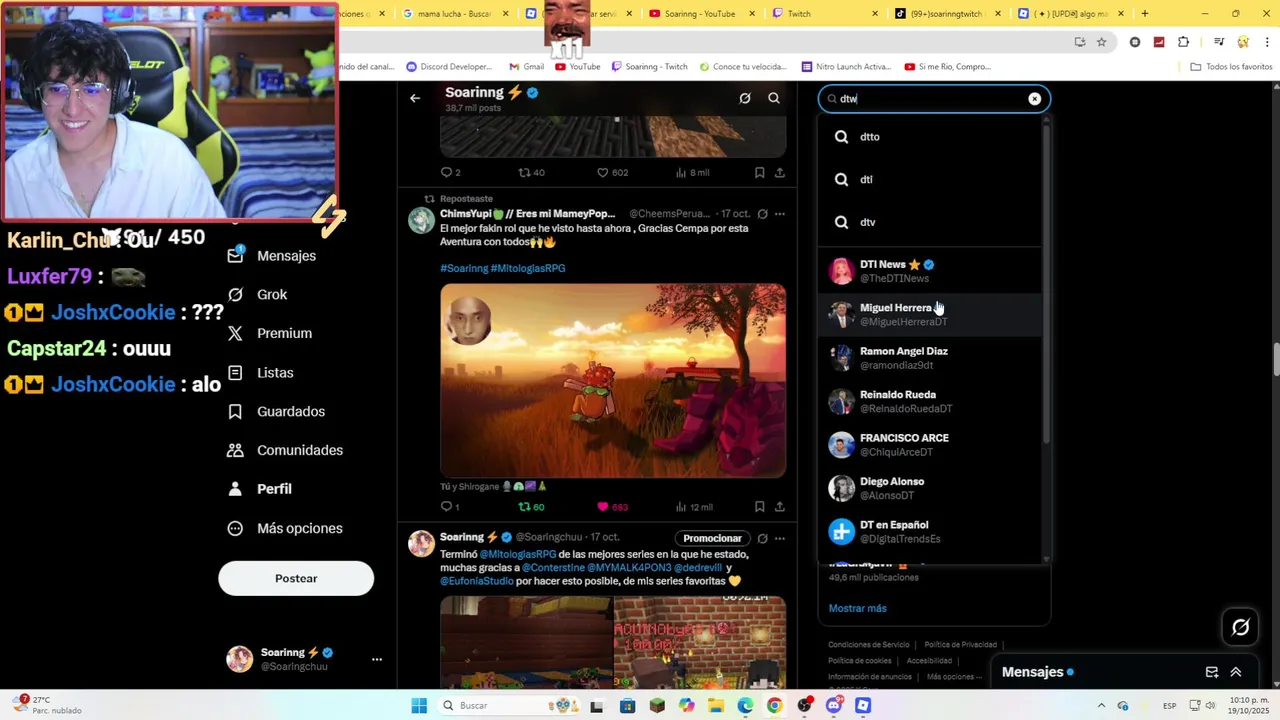
Task: Clear the search field with the X icon
Action: pos(1034,99)
